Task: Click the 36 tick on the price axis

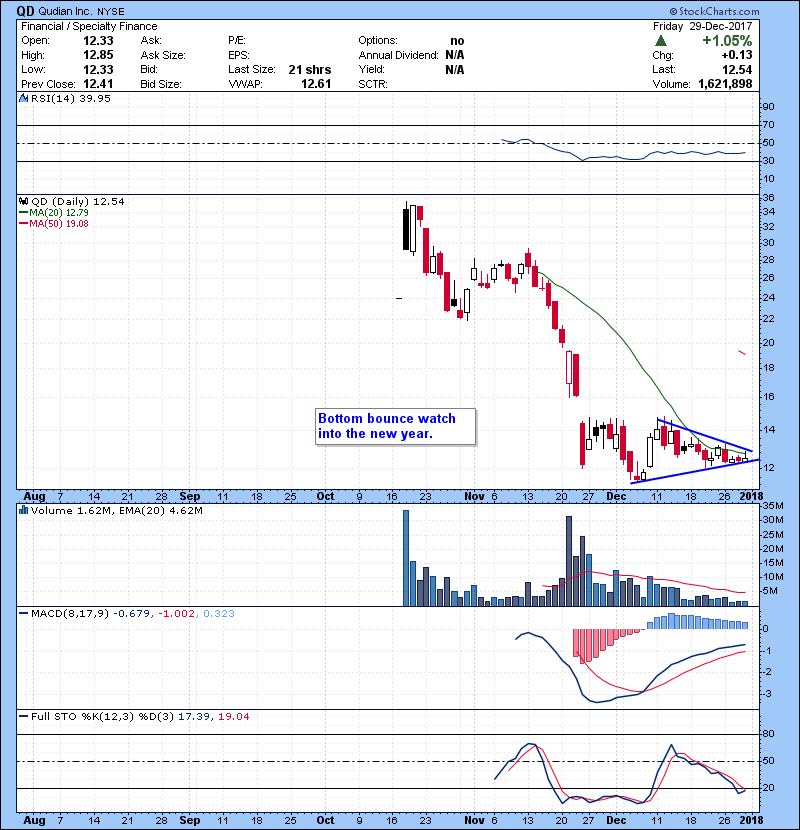Action: pyautogui.click(x=768, y=197)
